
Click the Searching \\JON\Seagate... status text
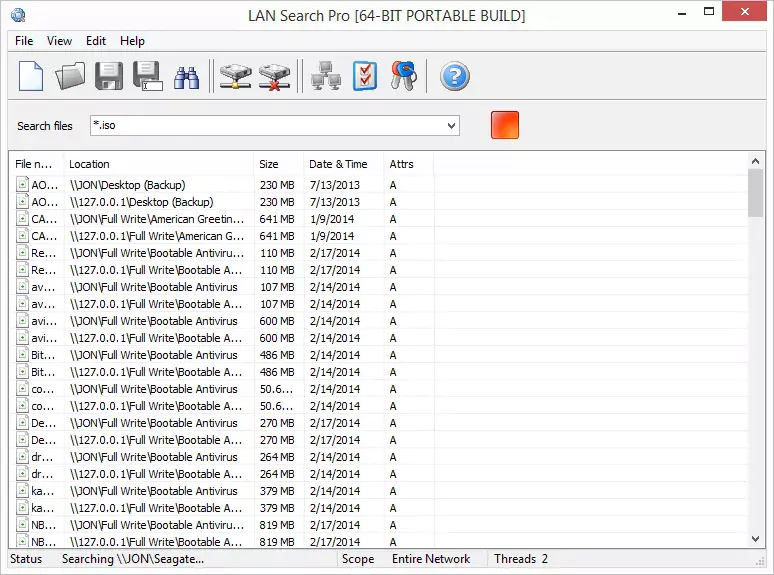click(133, 559)
